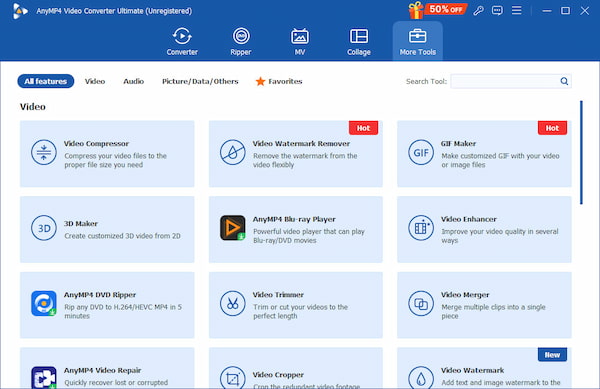
Task: Select the More Tools tab
Action: (x=417, y=41)
